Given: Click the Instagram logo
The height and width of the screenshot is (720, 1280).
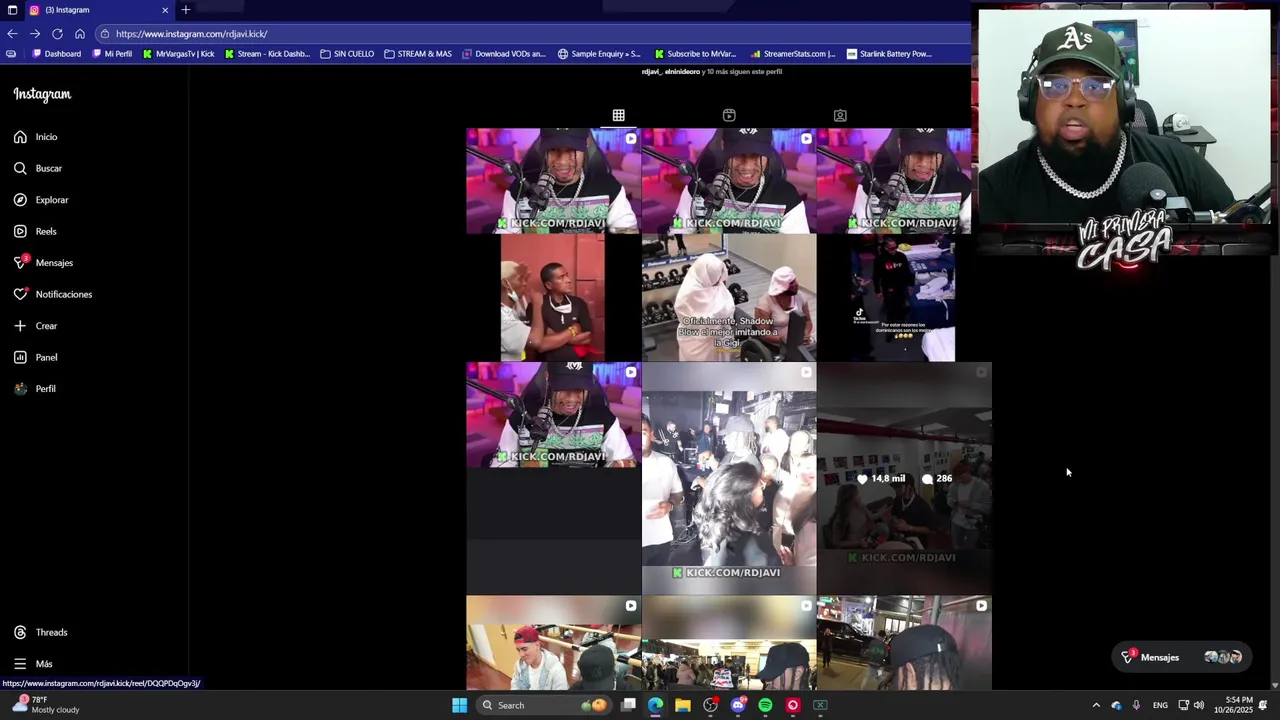Looking at the screenshot, I should (x=42, y=94).
